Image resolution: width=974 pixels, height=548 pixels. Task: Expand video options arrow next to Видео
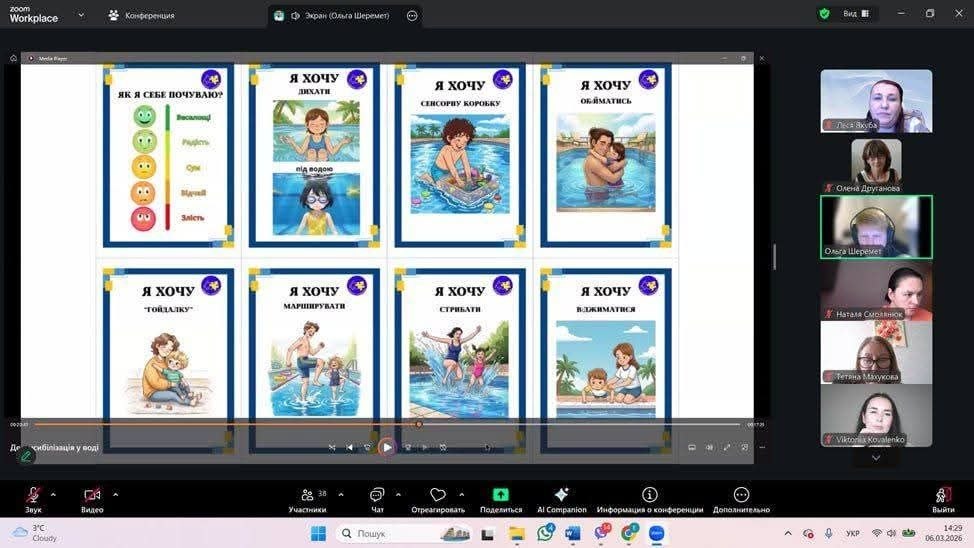tap(115, 494)
